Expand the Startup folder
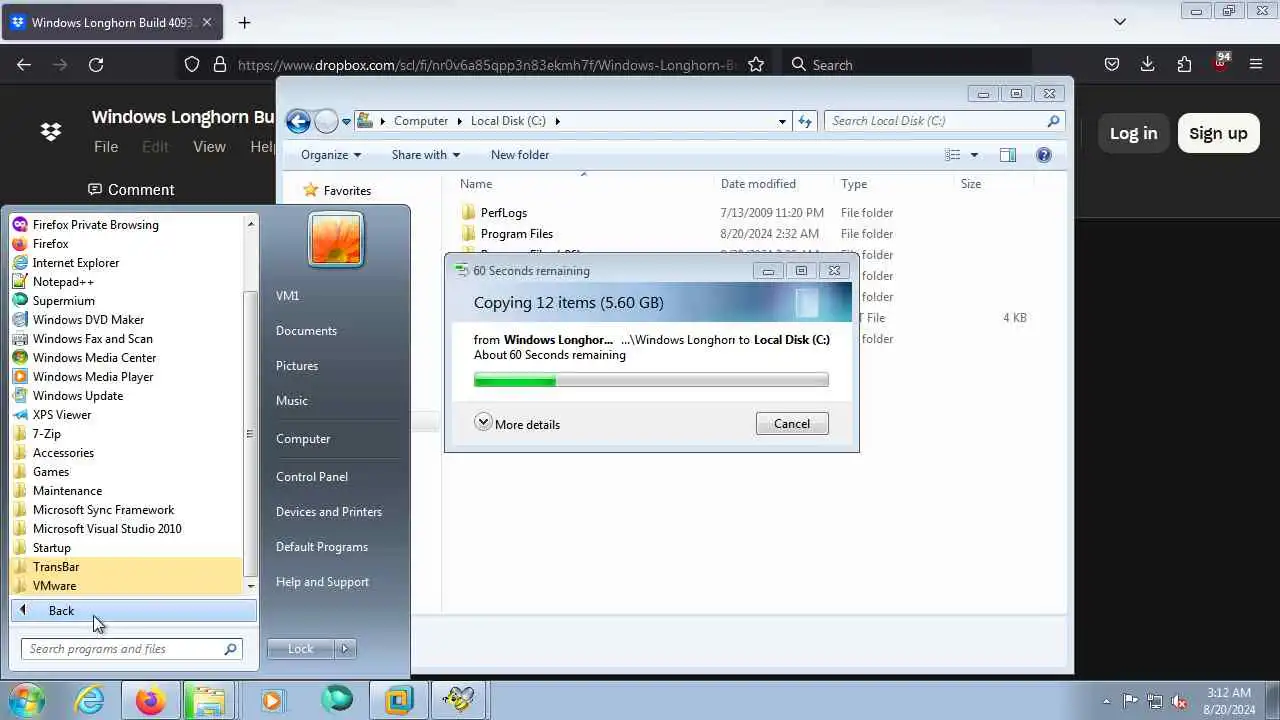Viewport: 1280px width, 720px height. click(x=52, y=548)
